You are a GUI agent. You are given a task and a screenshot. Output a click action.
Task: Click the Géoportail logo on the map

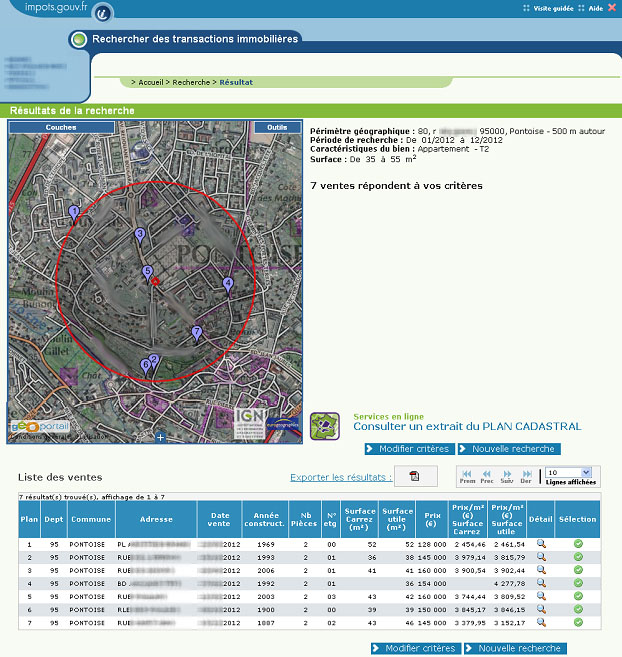(40, 427)
